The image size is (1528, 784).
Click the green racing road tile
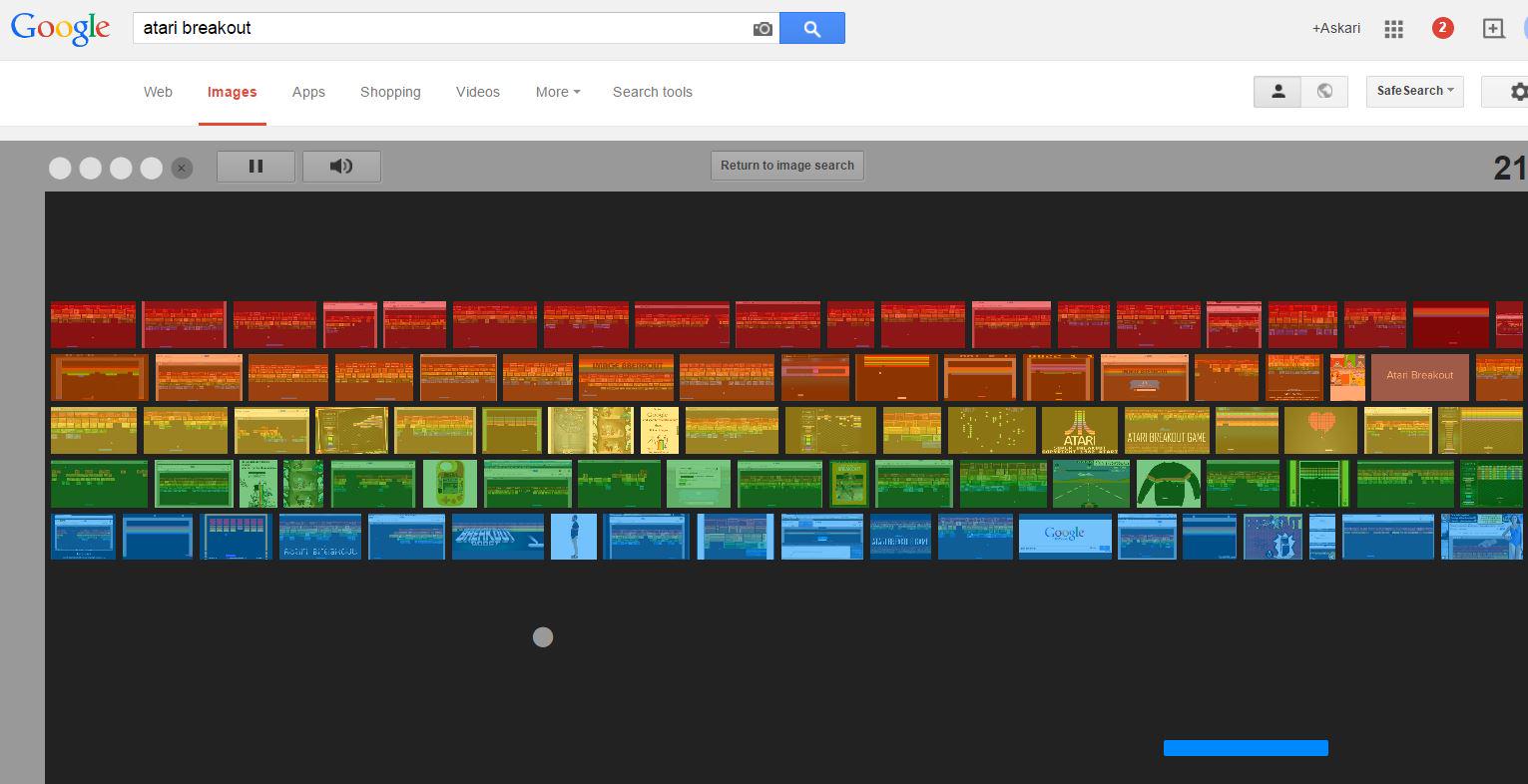1091,484
